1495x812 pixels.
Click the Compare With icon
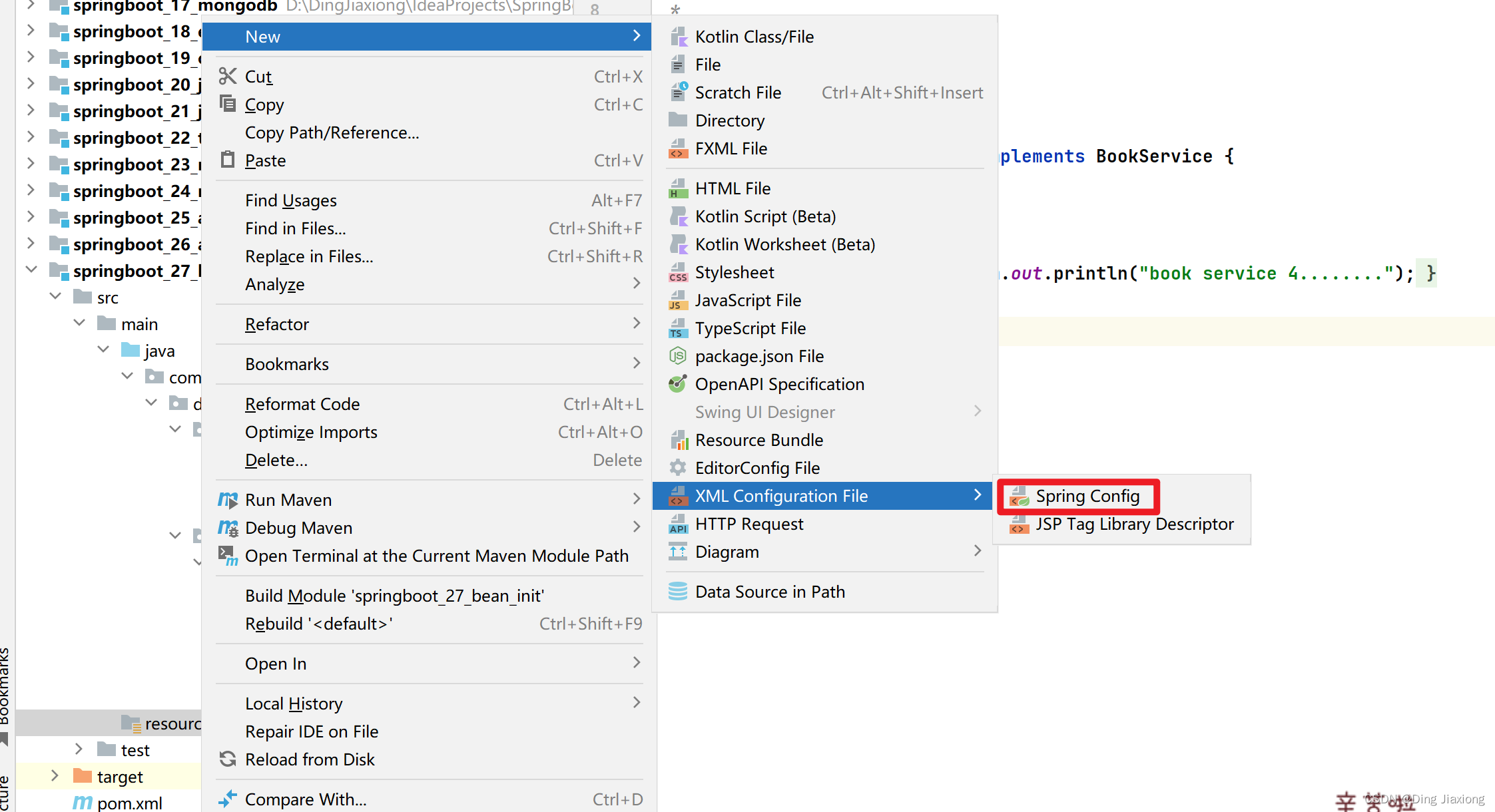click(x=228, y=799)
